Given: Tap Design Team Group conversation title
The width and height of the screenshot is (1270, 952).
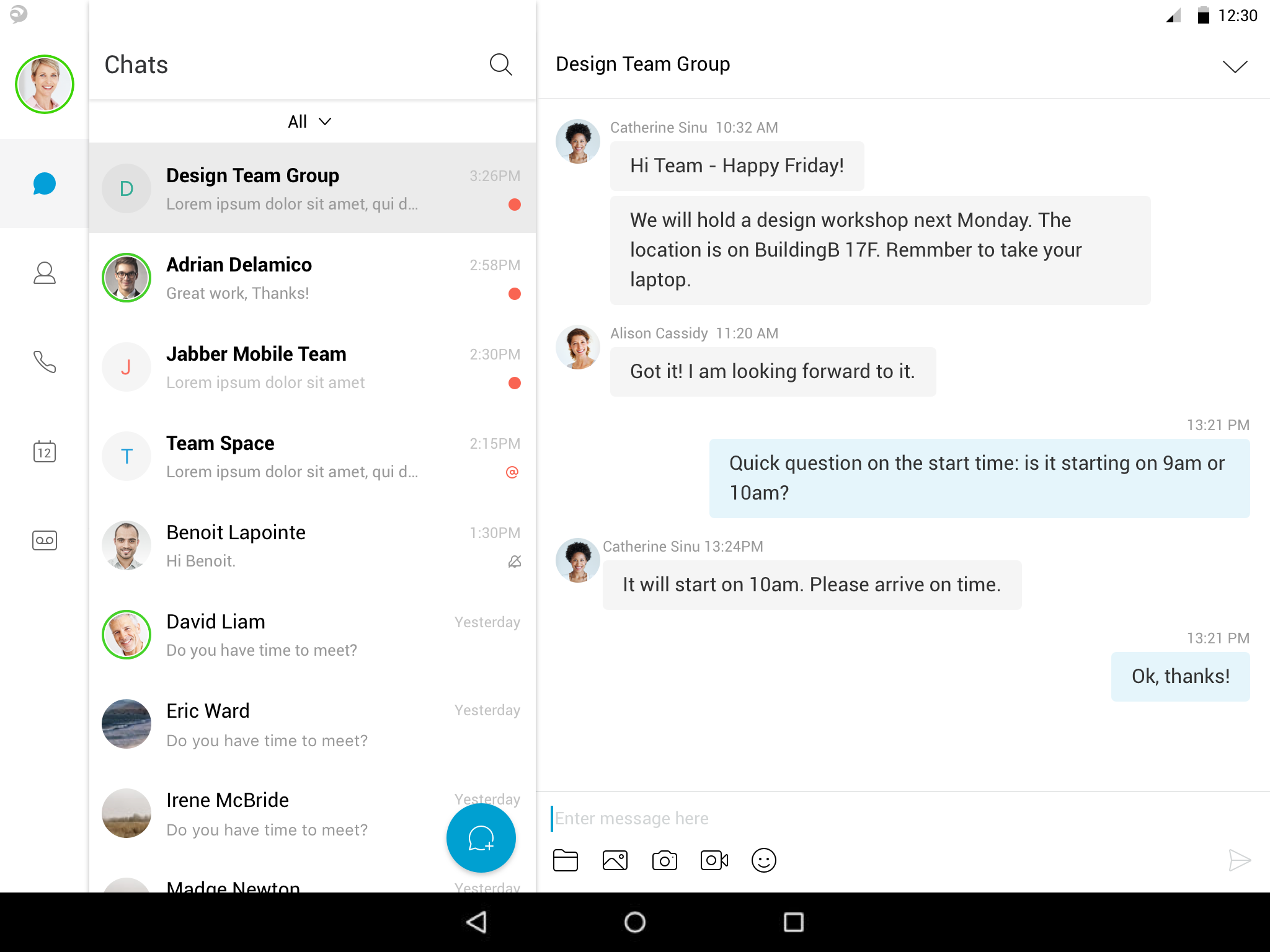Looking at the screenshot, I should [x=642, y=64].
